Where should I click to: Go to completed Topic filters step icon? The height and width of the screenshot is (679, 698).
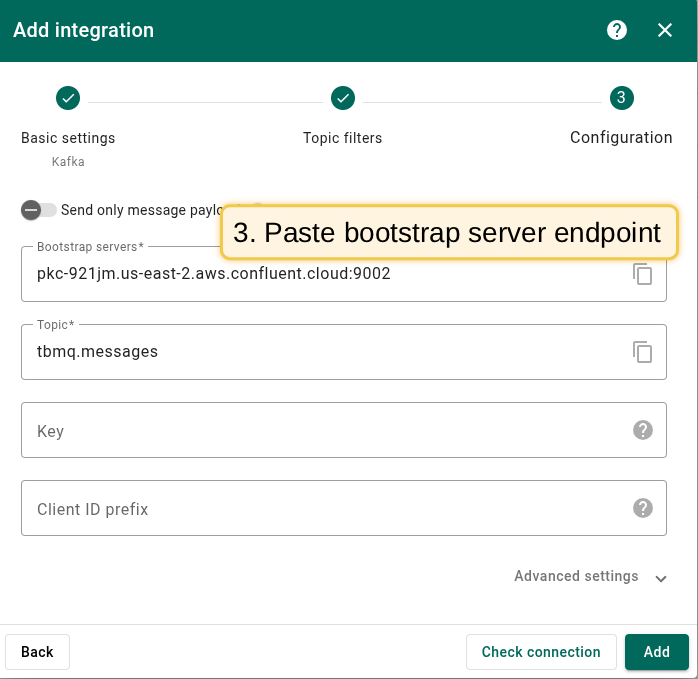point(343,98)
